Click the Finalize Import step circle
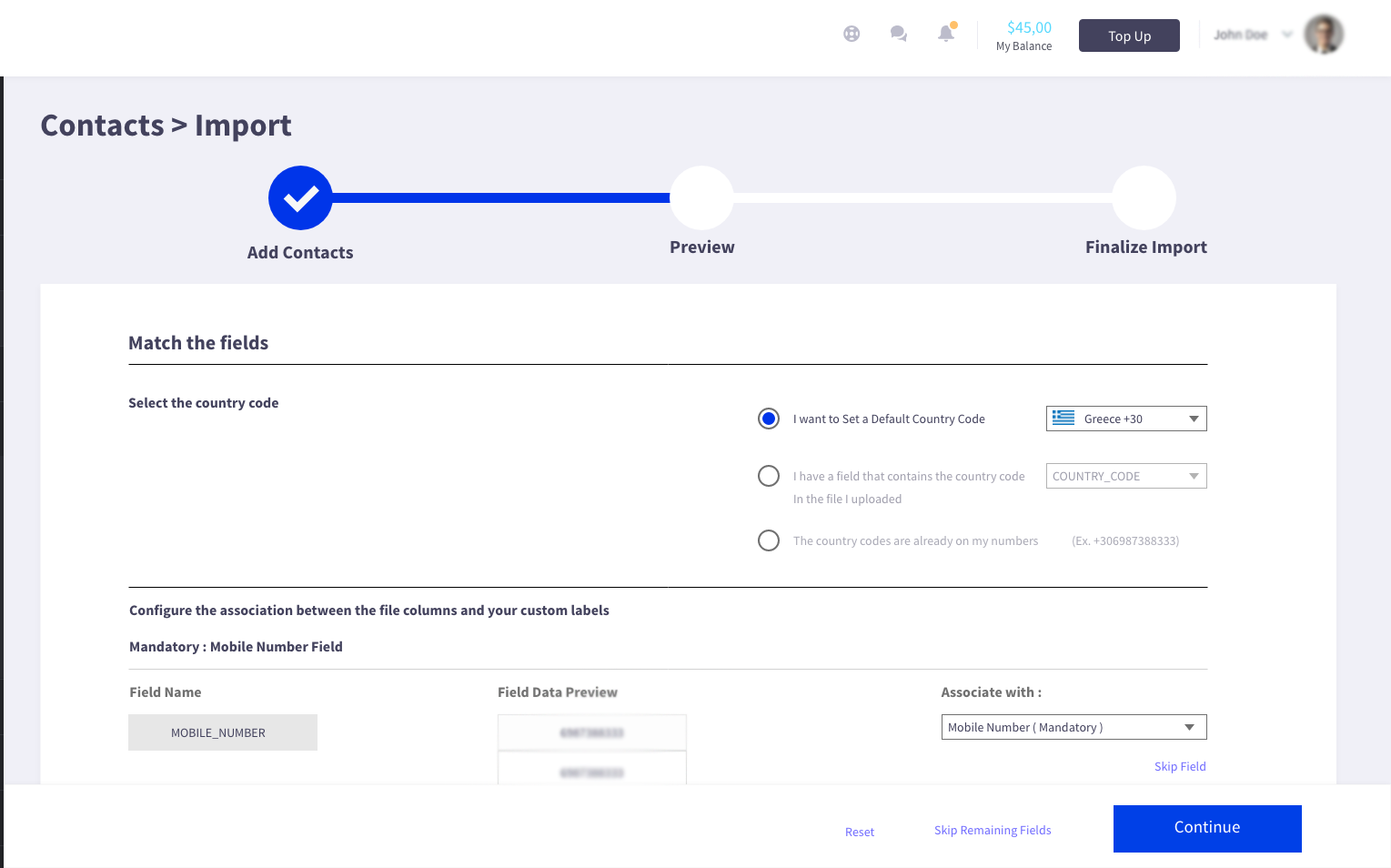This screenshot has width=1391, height=868. coord(1144,198)
